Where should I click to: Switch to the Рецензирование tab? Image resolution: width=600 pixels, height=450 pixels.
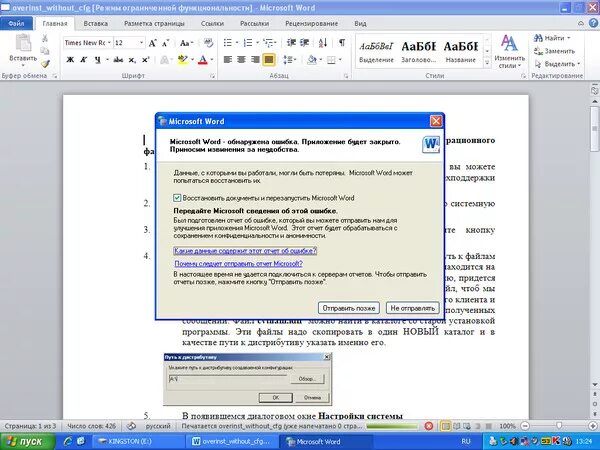click(x=311, y=23)
